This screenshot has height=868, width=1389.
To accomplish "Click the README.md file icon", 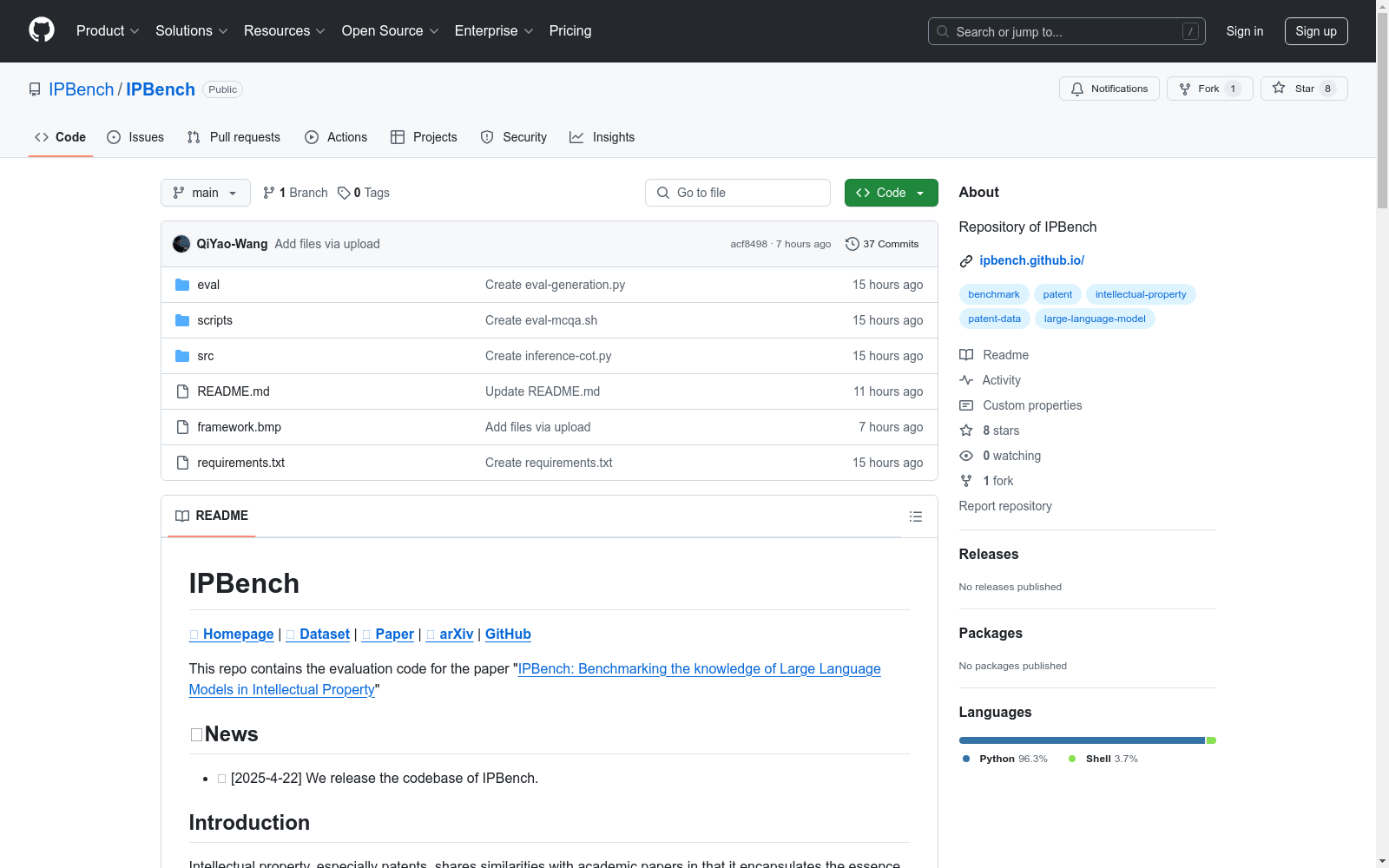I will click(182, 391).
